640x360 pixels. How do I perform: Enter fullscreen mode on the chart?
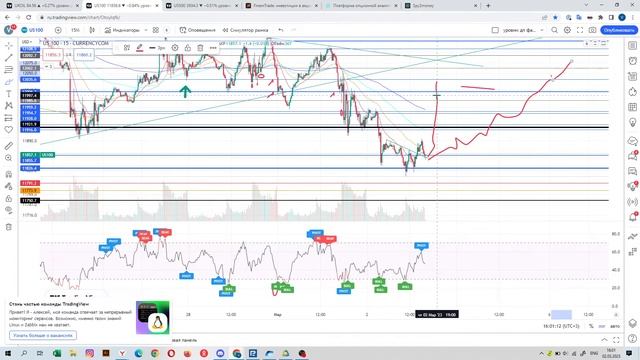(580, 30)
